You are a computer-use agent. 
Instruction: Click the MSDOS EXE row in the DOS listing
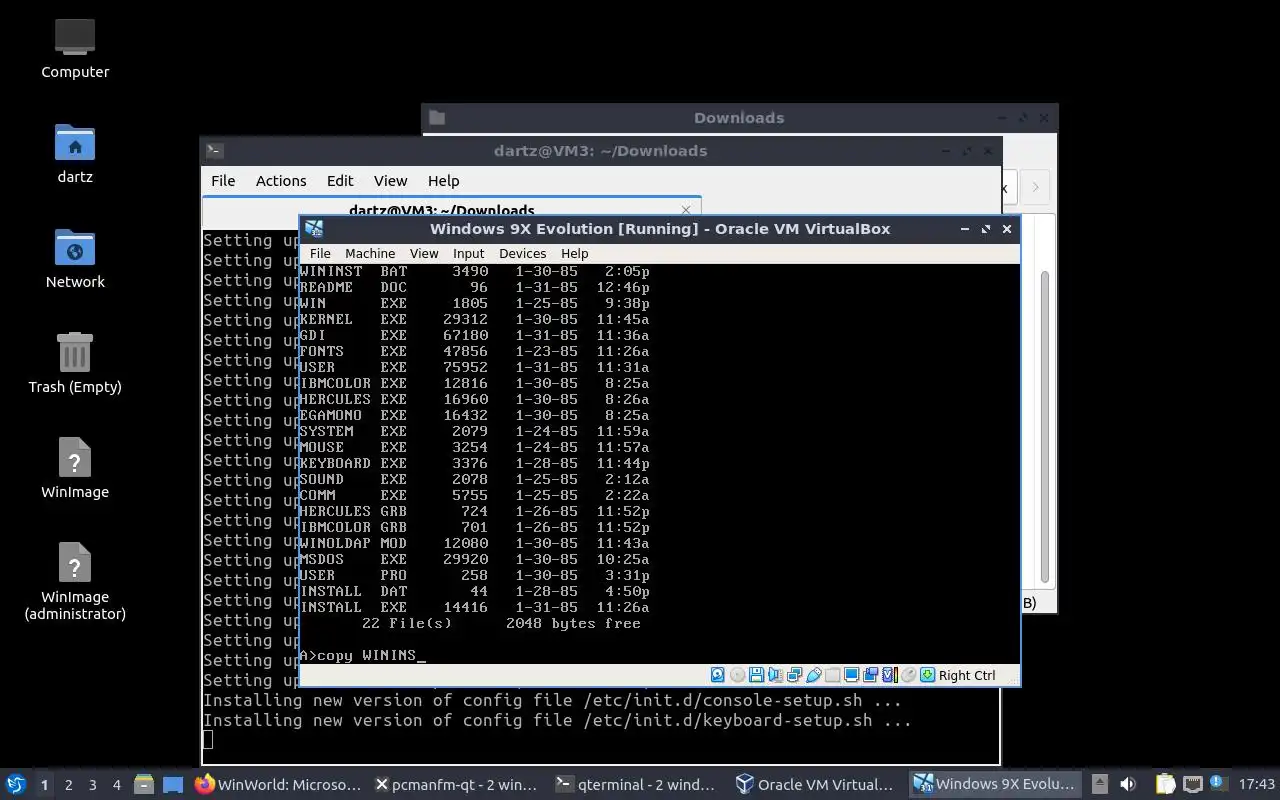coord(474,559)
